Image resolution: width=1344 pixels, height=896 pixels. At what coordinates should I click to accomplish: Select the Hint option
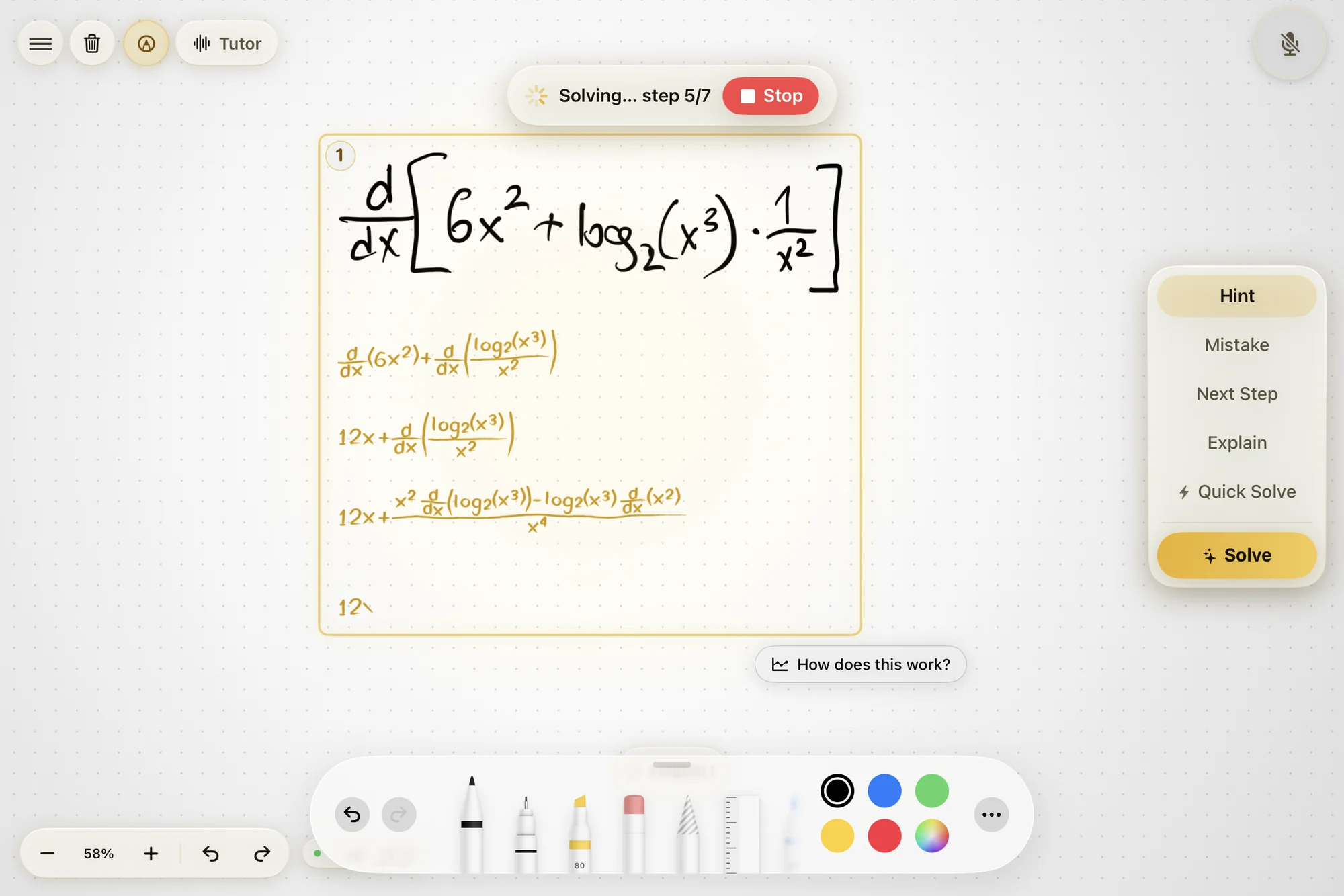coord(1236,296)
